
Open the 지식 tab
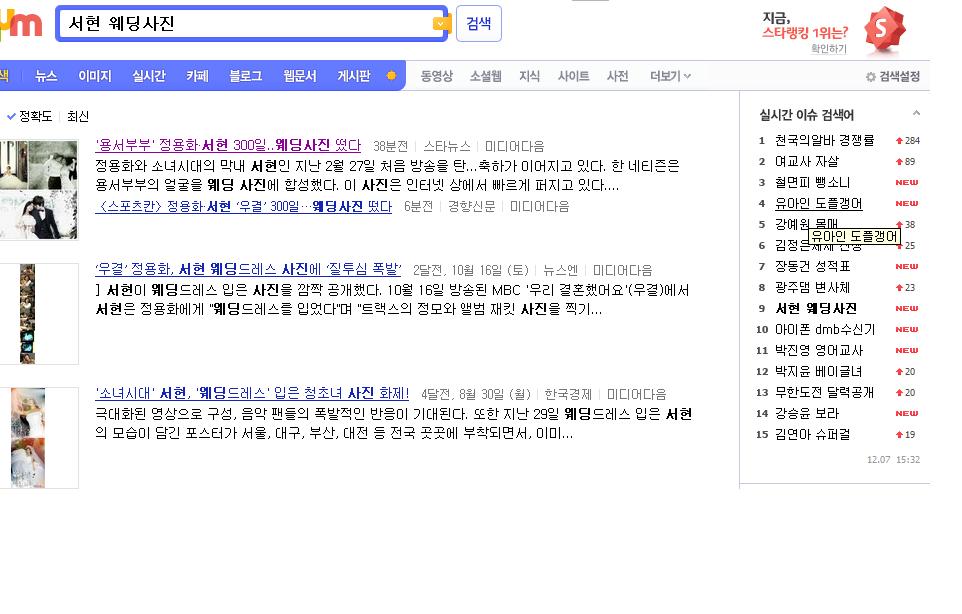click(529, 76)
